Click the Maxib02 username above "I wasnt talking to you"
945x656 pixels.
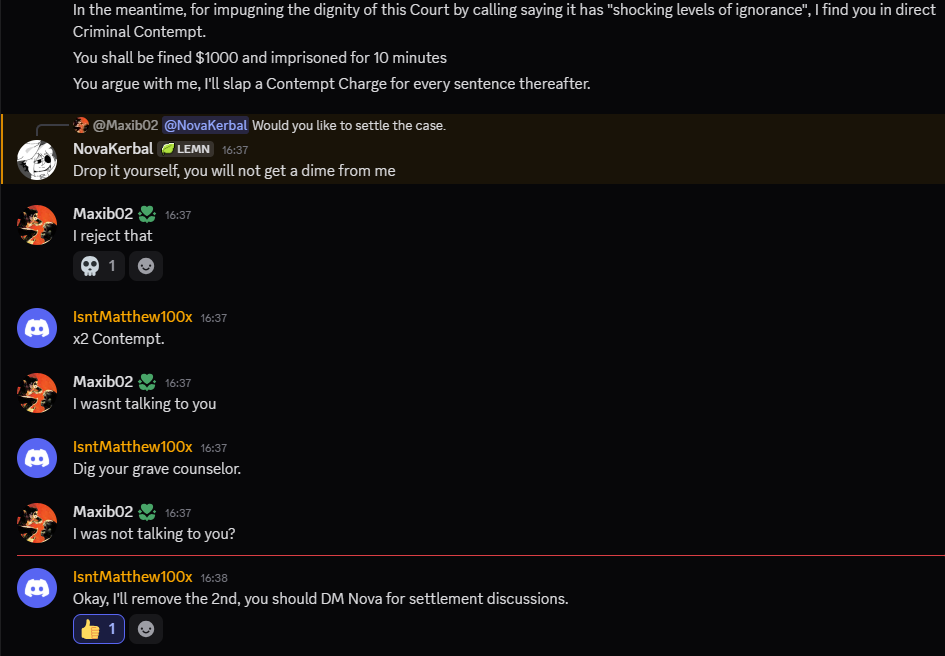click(x=103, y=382)
